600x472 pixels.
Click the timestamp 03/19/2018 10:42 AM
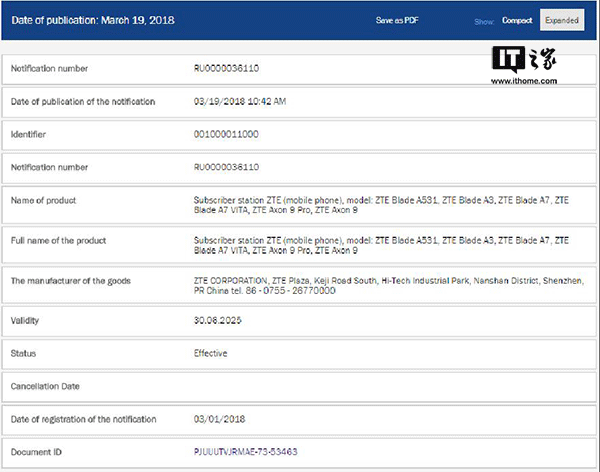pyautogui.click(x=239, y=100)
